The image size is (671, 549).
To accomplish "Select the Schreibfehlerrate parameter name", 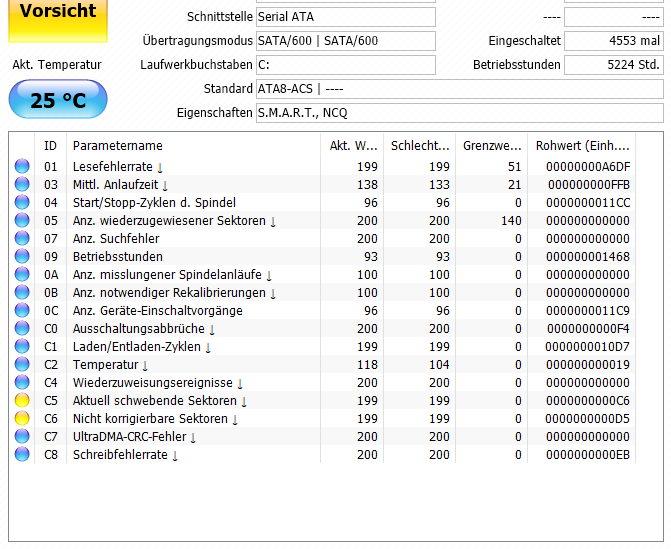I will click(120, 454).
